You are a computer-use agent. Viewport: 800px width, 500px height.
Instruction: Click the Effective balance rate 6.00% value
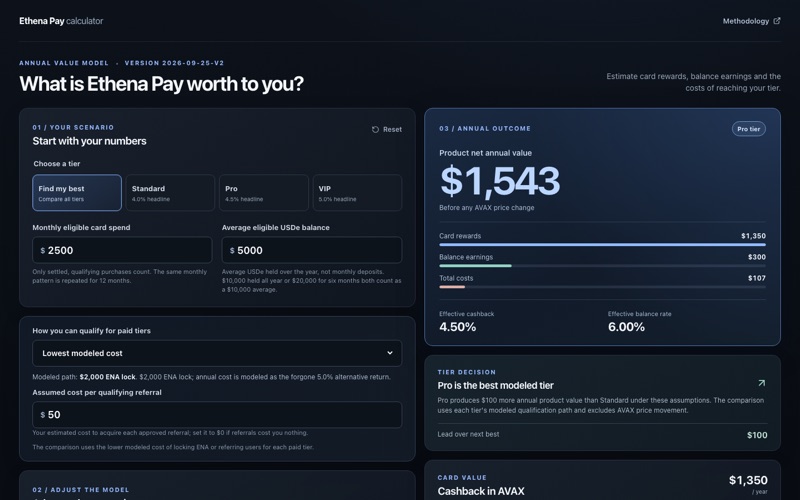tap(626, 327)
